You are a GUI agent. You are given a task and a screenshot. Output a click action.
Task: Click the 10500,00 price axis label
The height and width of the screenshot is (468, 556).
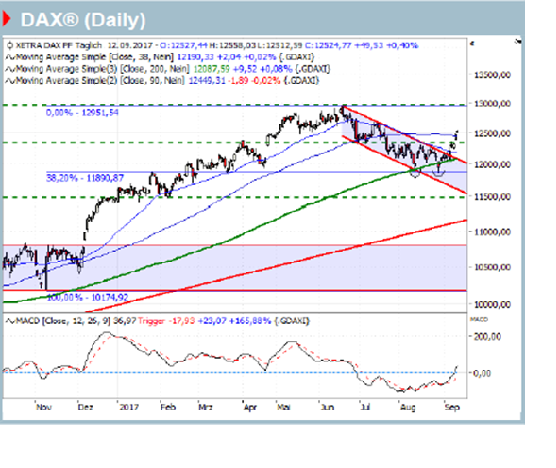[493, 267]
